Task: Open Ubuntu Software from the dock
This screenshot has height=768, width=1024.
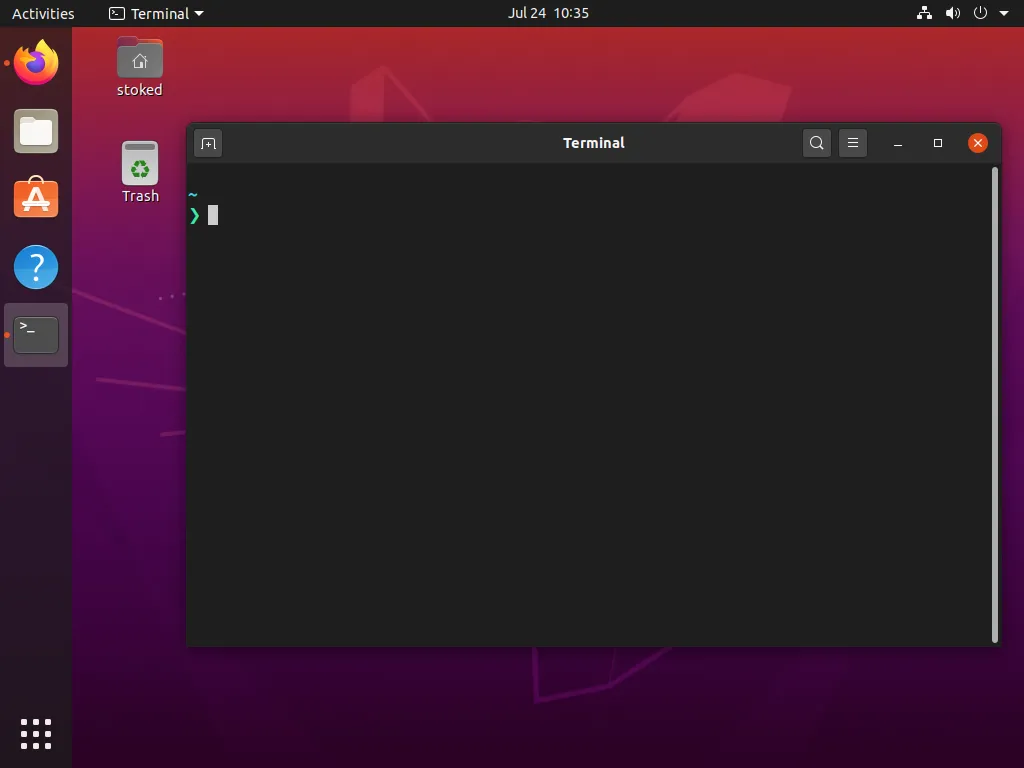Action: (x=36, y=199)
